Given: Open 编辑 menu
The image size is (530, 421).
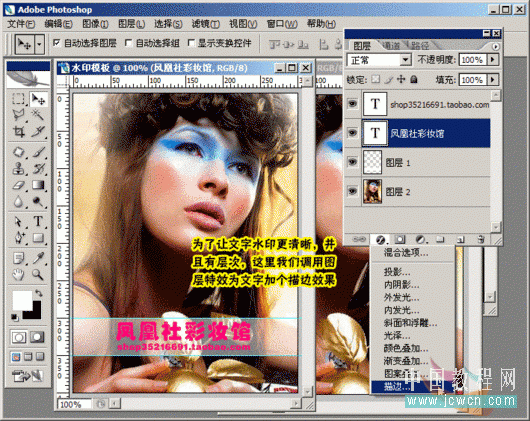Looking at the screenshot, I should [x=58, y=24].
